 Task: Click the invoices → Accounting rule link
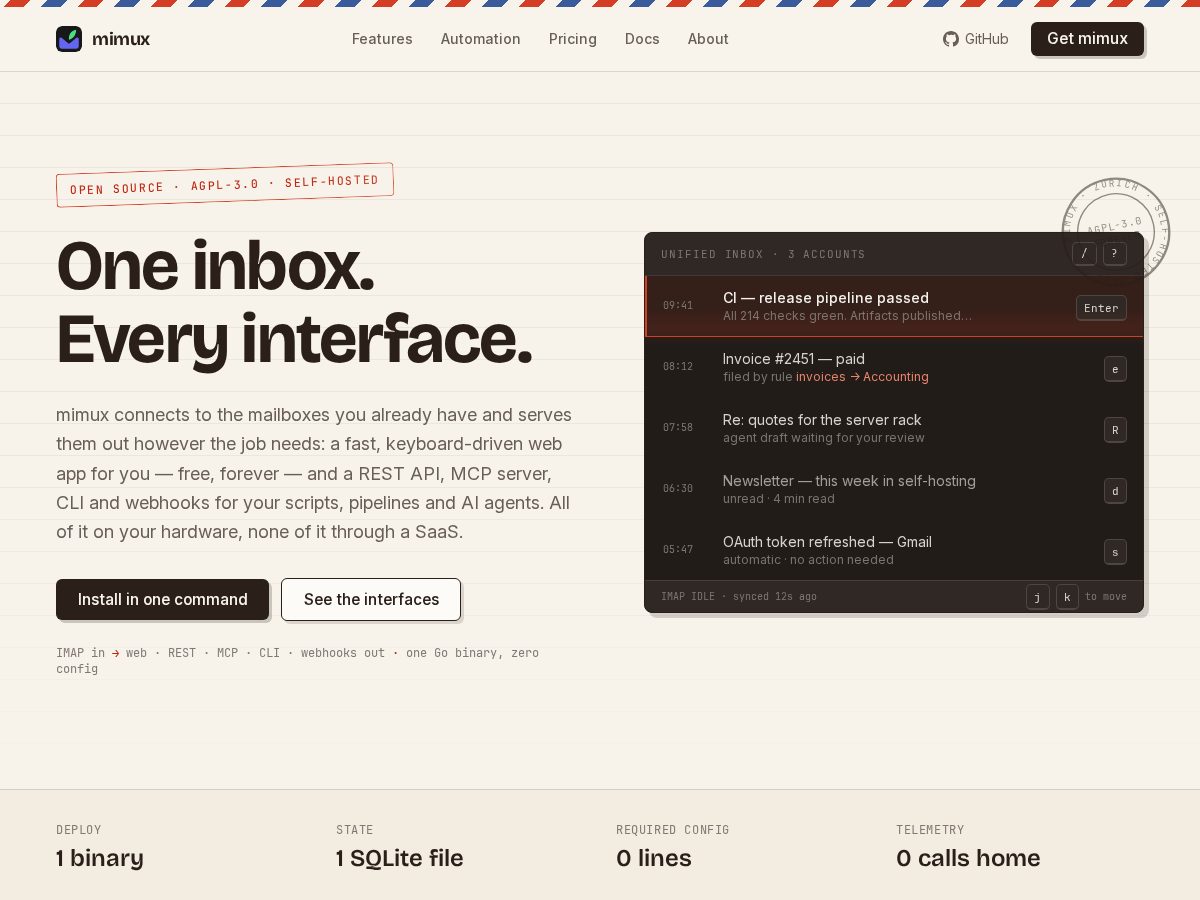pyautogui.click(x=862, y=377)
